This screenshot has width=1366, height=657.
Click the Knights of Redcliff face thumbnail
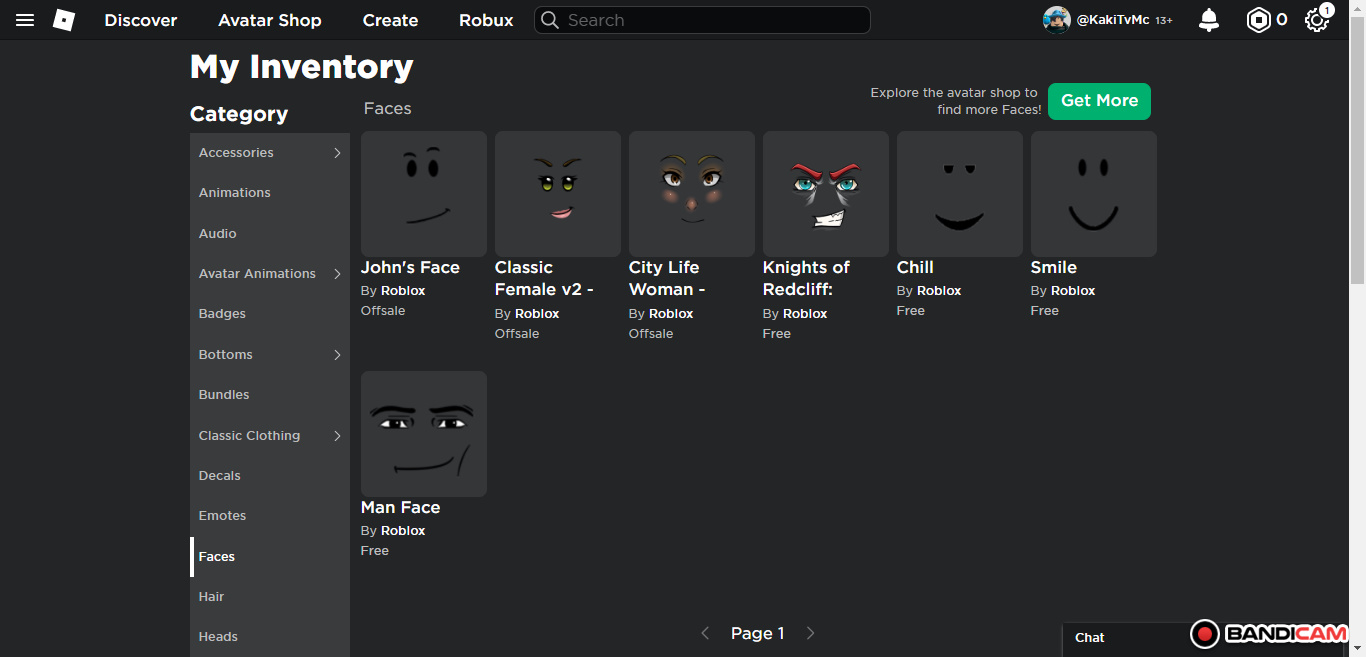[825, 194]
